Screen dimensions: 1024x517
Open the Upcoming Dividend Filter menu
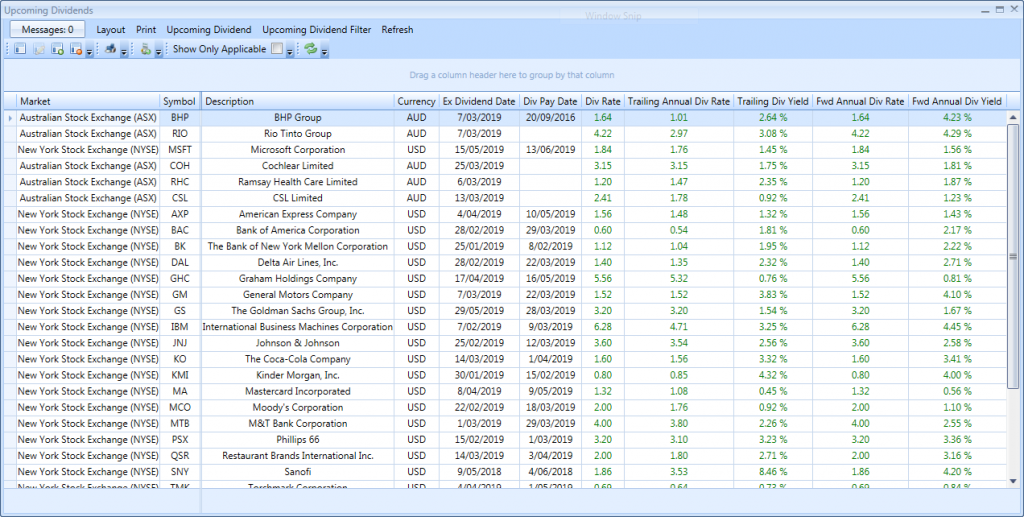click(317, 29)
